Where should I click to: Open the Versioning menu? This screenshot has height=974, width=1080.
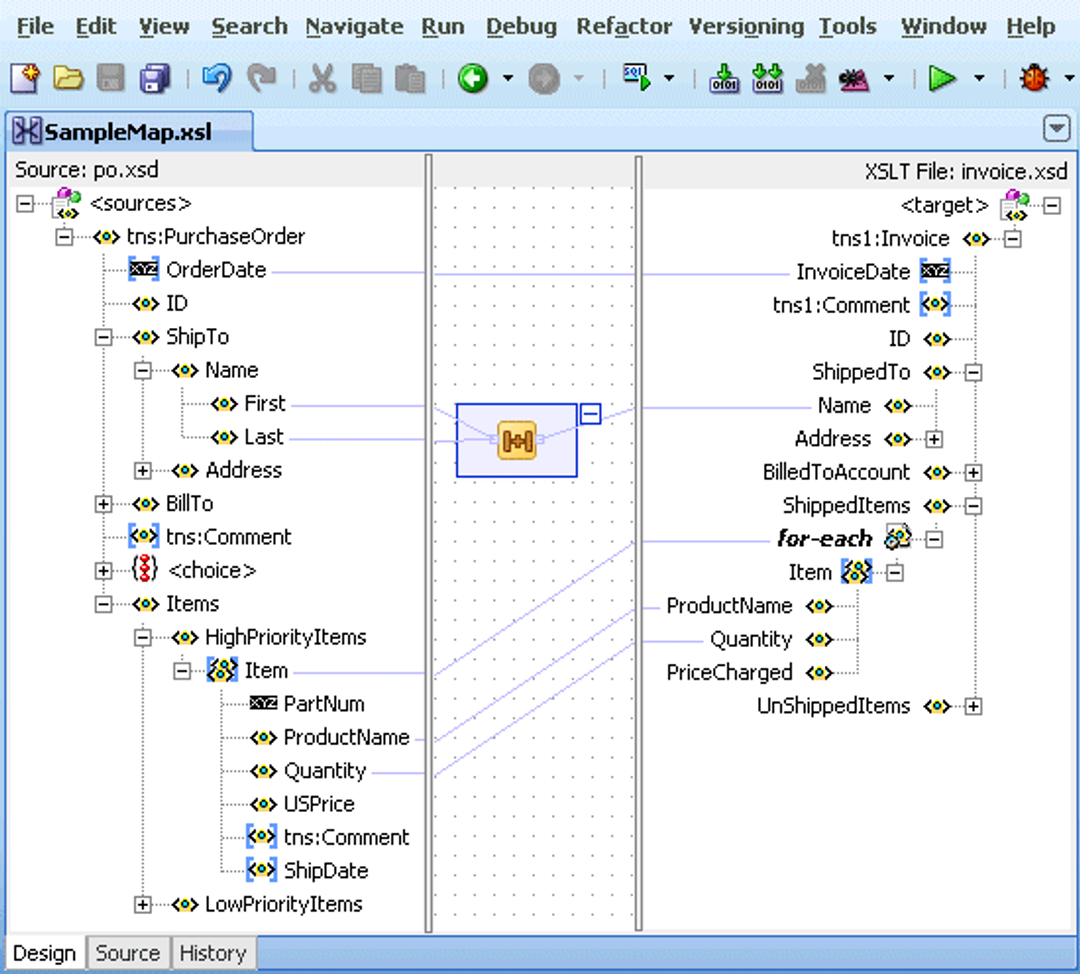[746, 27]
